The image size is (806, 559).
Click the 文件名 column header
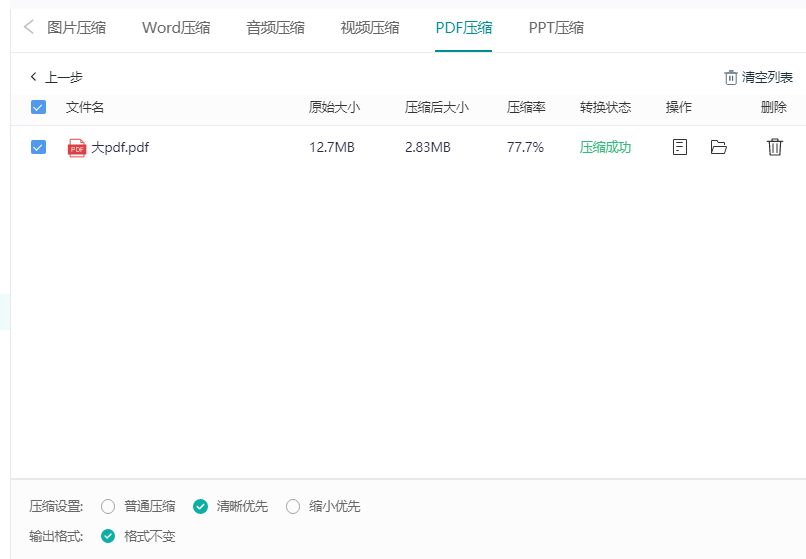85,107
